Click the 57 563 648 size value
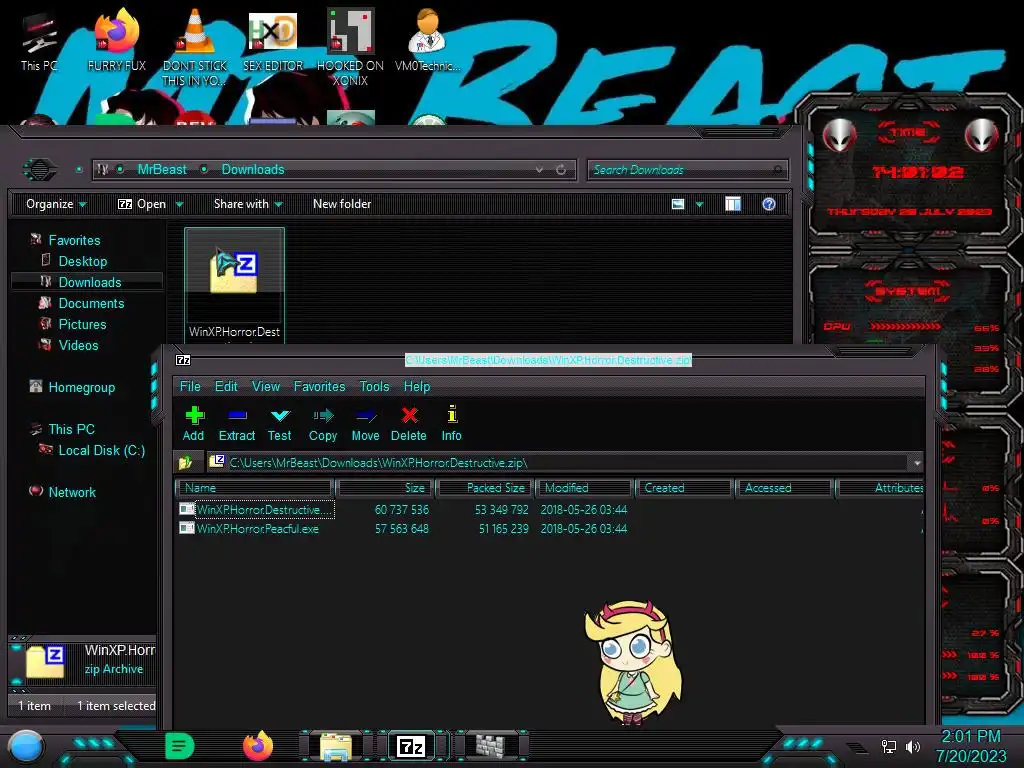This screenshot has height=768, width=1024. point(402,529)
